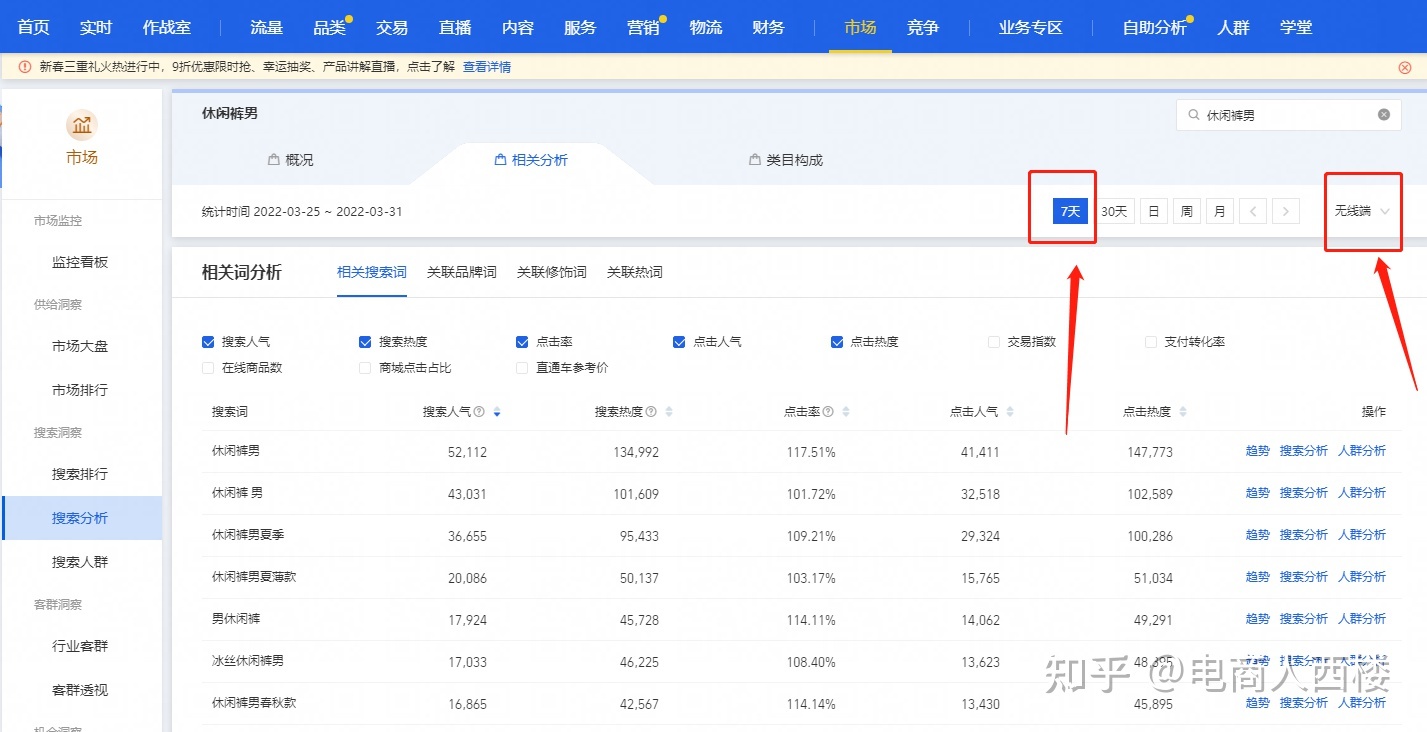Sort the table by 搜索热度
This screenshot has width=1427, height=732.
669,412
